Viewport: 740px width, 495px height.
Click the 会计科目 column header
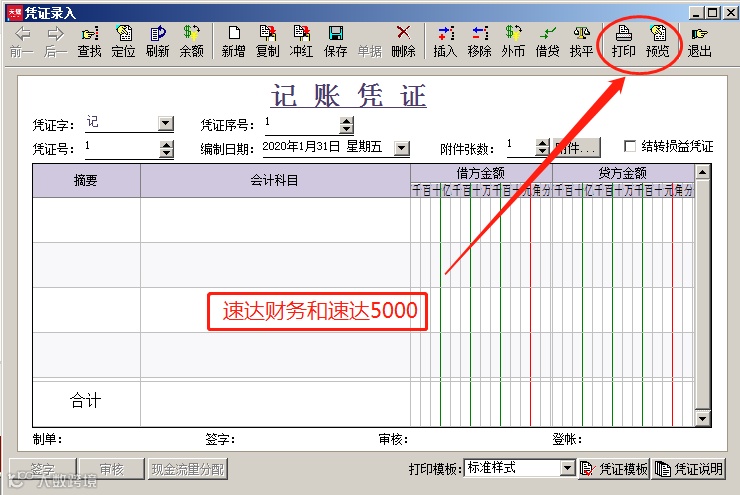click(x=275, y=180)
